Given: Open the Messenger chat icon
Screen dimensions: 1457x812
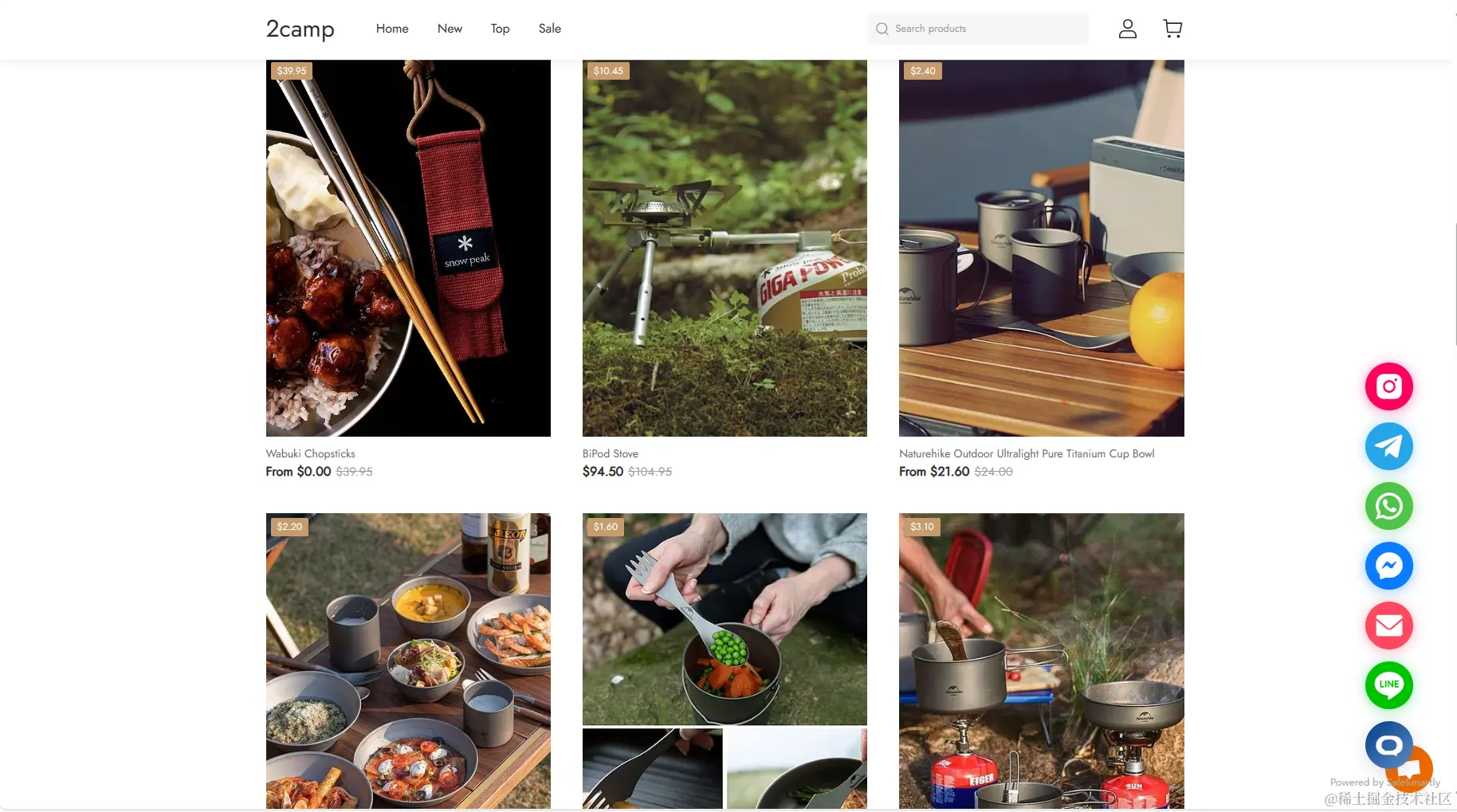Looking at the screenshot, I should coord(1388,566).
